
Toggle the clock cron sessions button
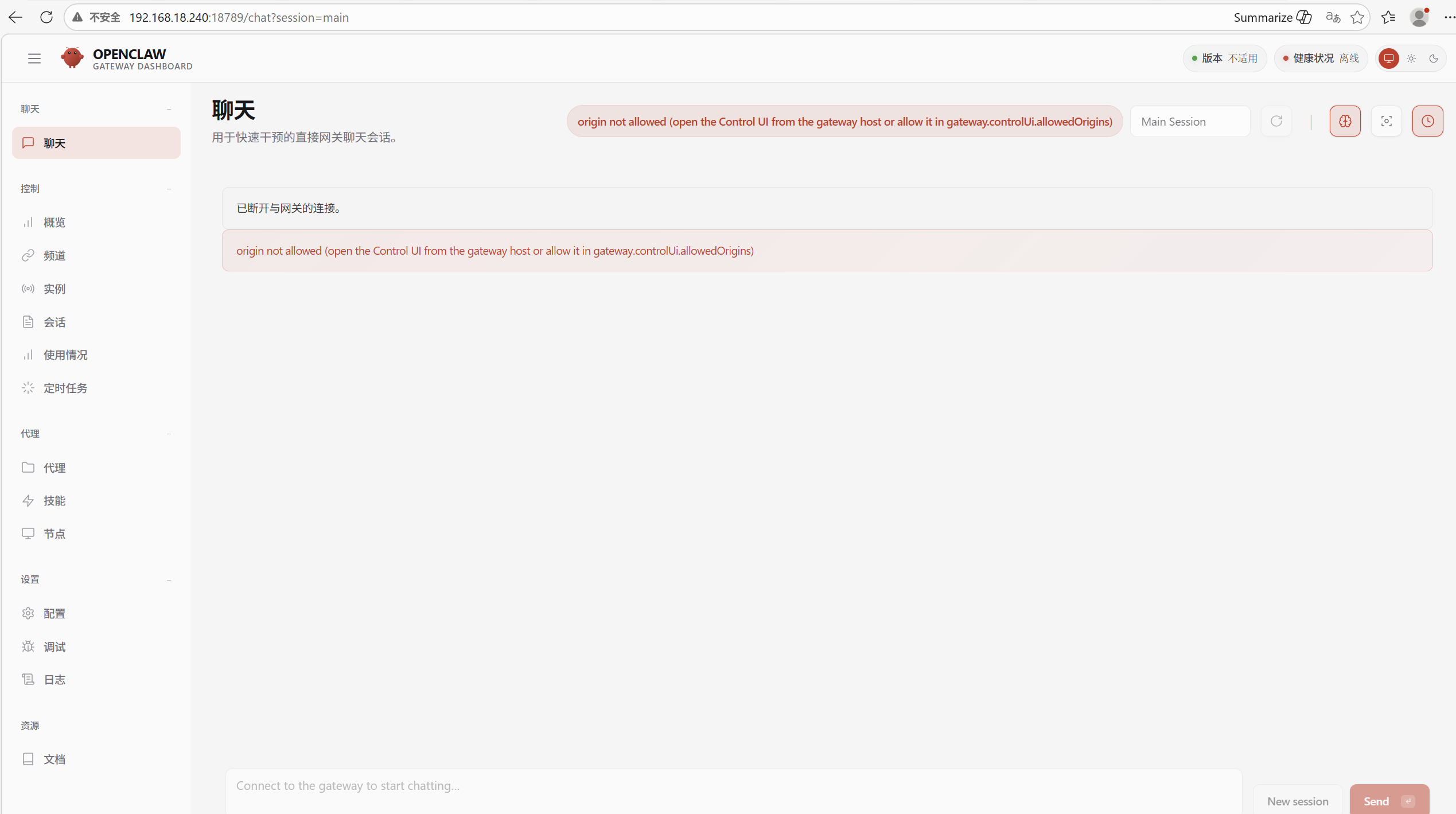pyautogui.click(x=1427, y=121)
